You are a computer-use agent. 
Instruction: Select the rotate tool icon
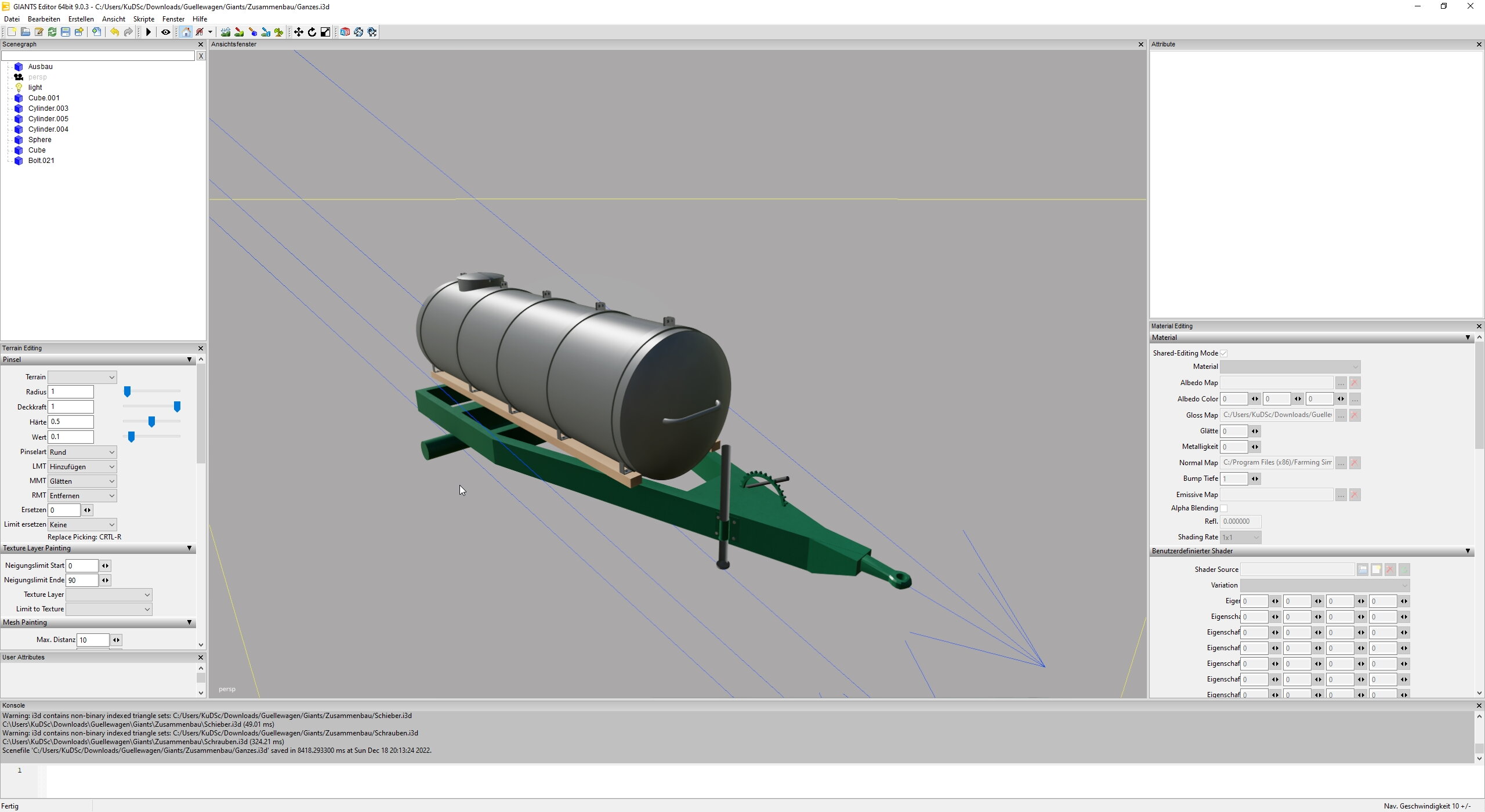pos(312,32)
